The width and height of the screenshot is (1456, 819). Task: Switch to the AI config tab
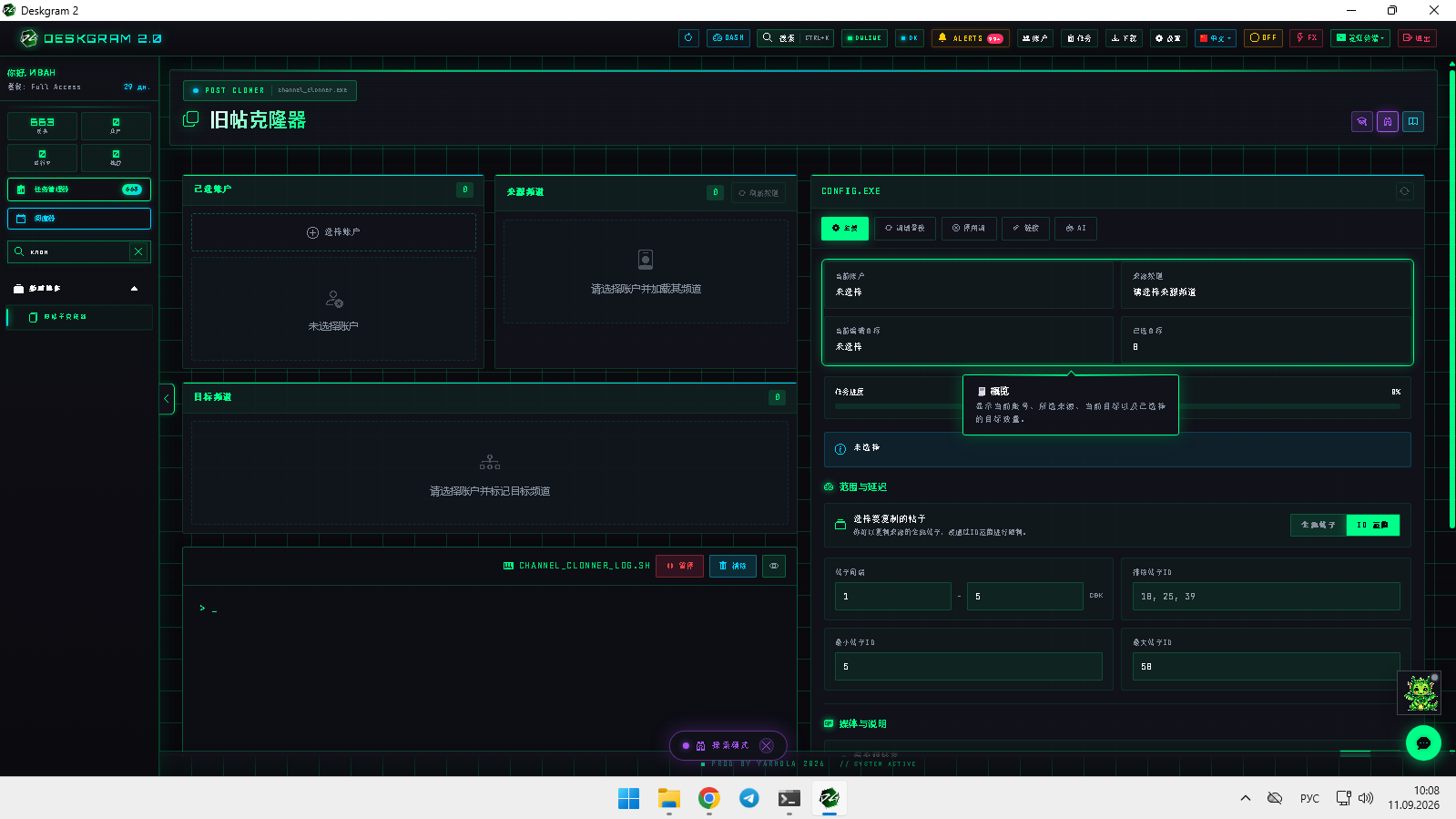click(1075, 229)
